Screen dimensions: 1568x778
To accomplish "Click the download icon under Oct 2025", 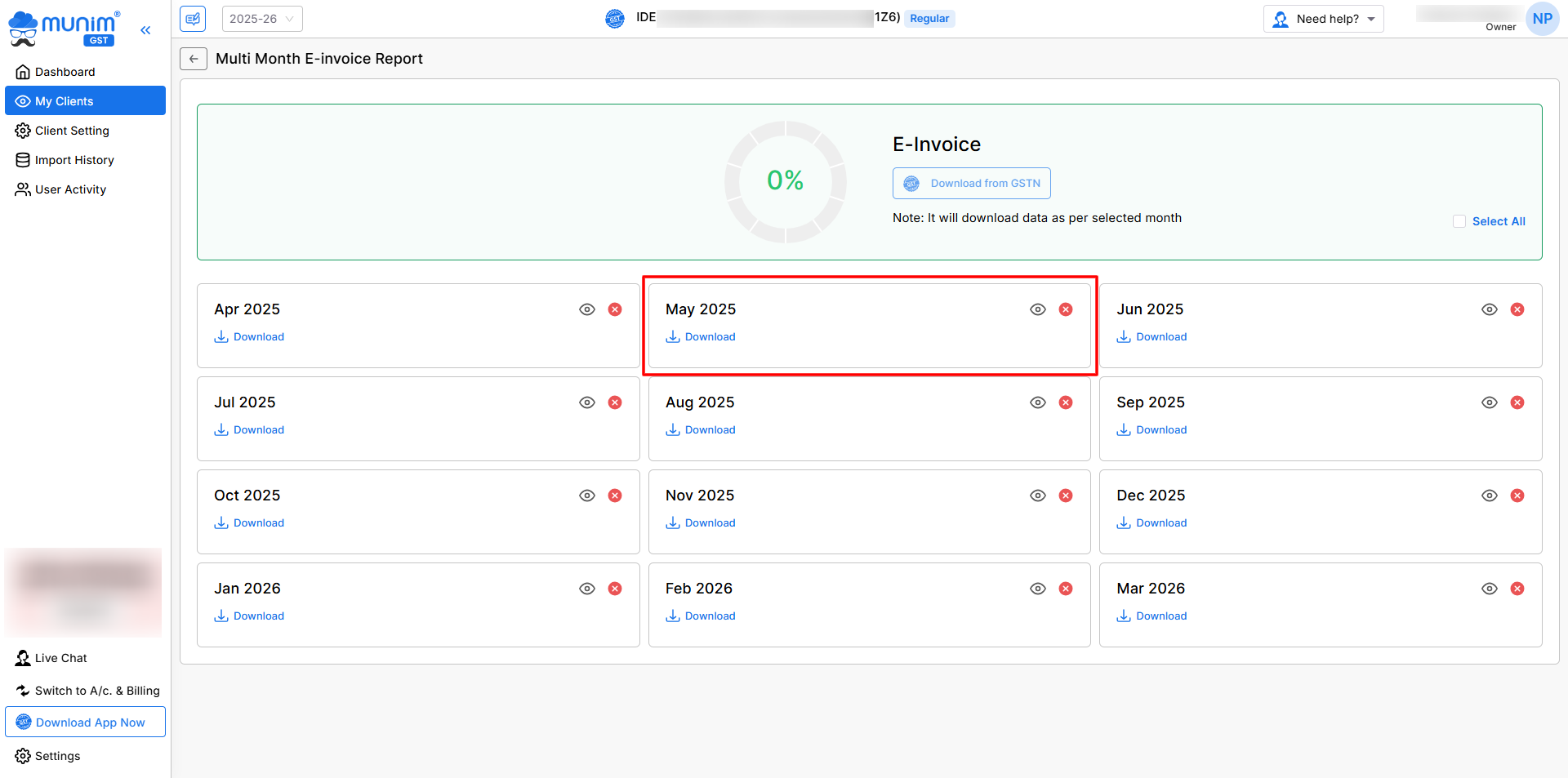I will 221,523.
